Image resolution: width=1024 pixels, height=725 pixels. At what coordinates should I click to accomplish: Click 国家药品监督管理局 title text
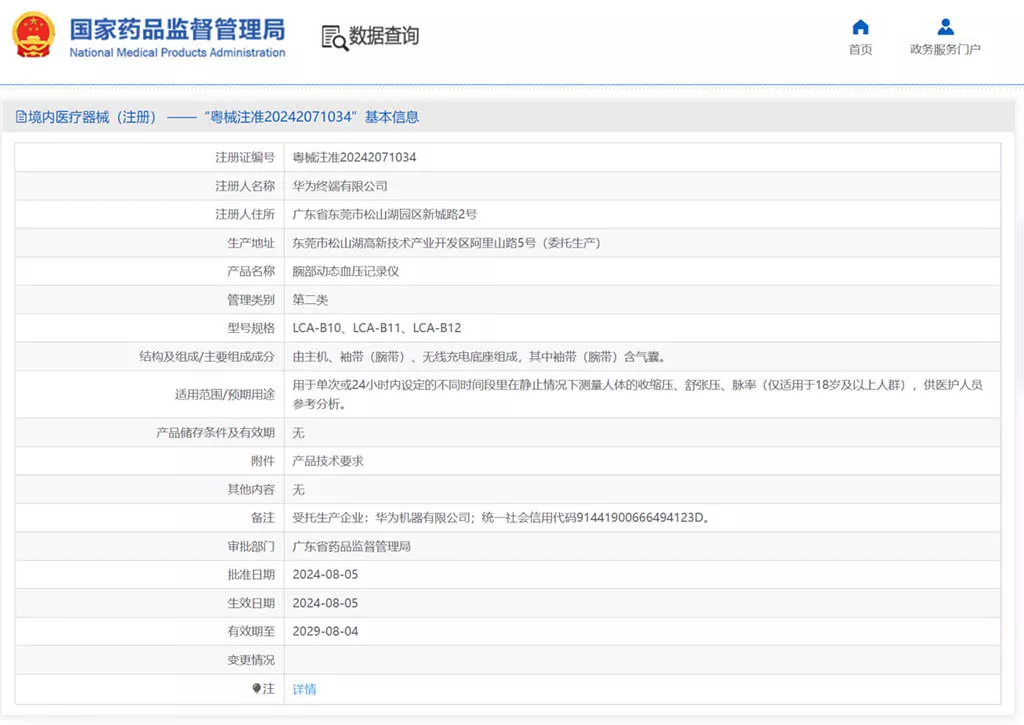(178, 29)
